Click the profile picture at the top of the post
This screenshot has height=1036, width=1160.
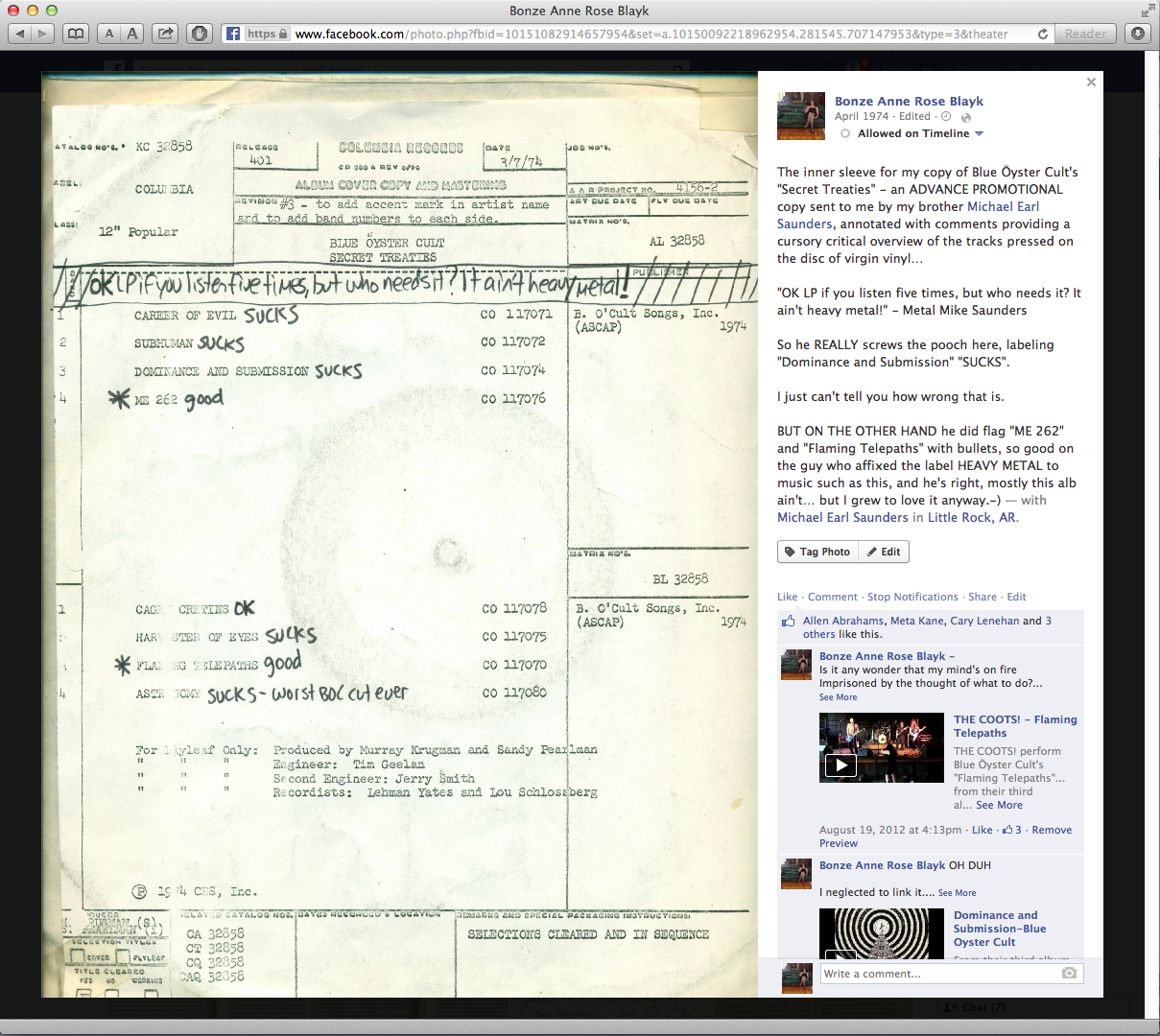click(x=801, y=116)
